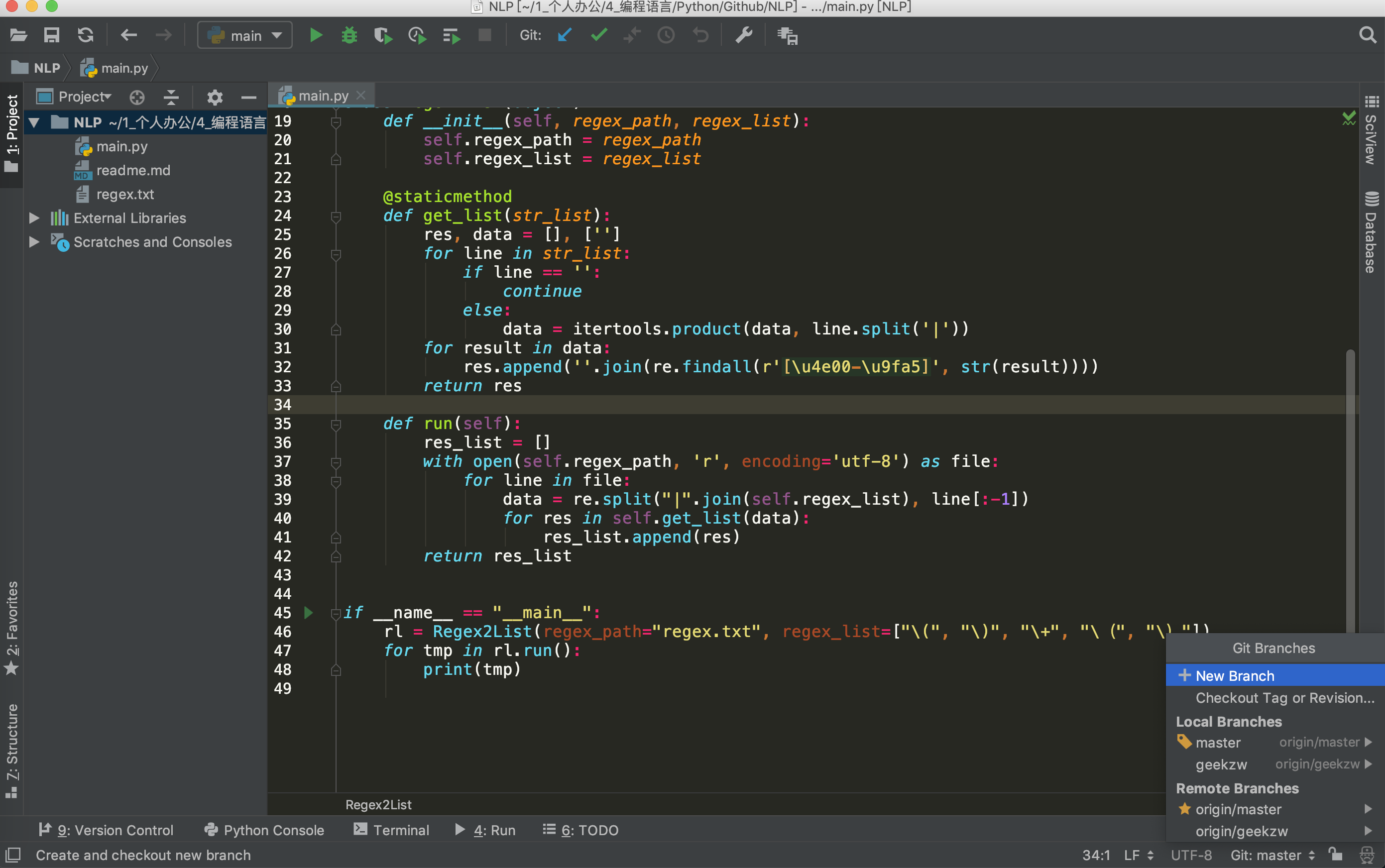Click the Search Everywhere magnifier icon
Screen dimensions: 1385x868
point(1368,36)
